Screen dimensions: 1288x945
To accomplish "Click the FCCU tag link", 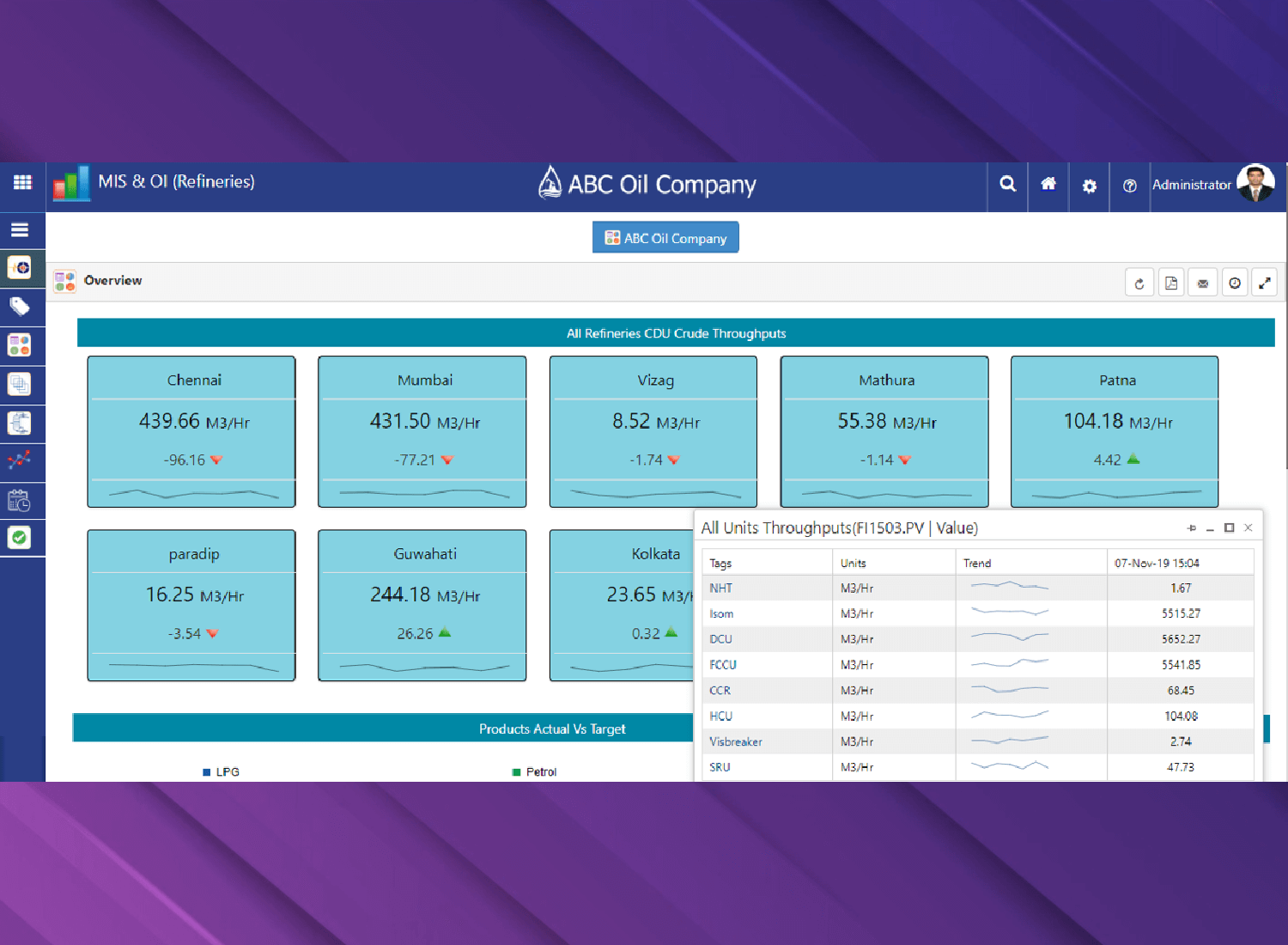I will [723, 665].
